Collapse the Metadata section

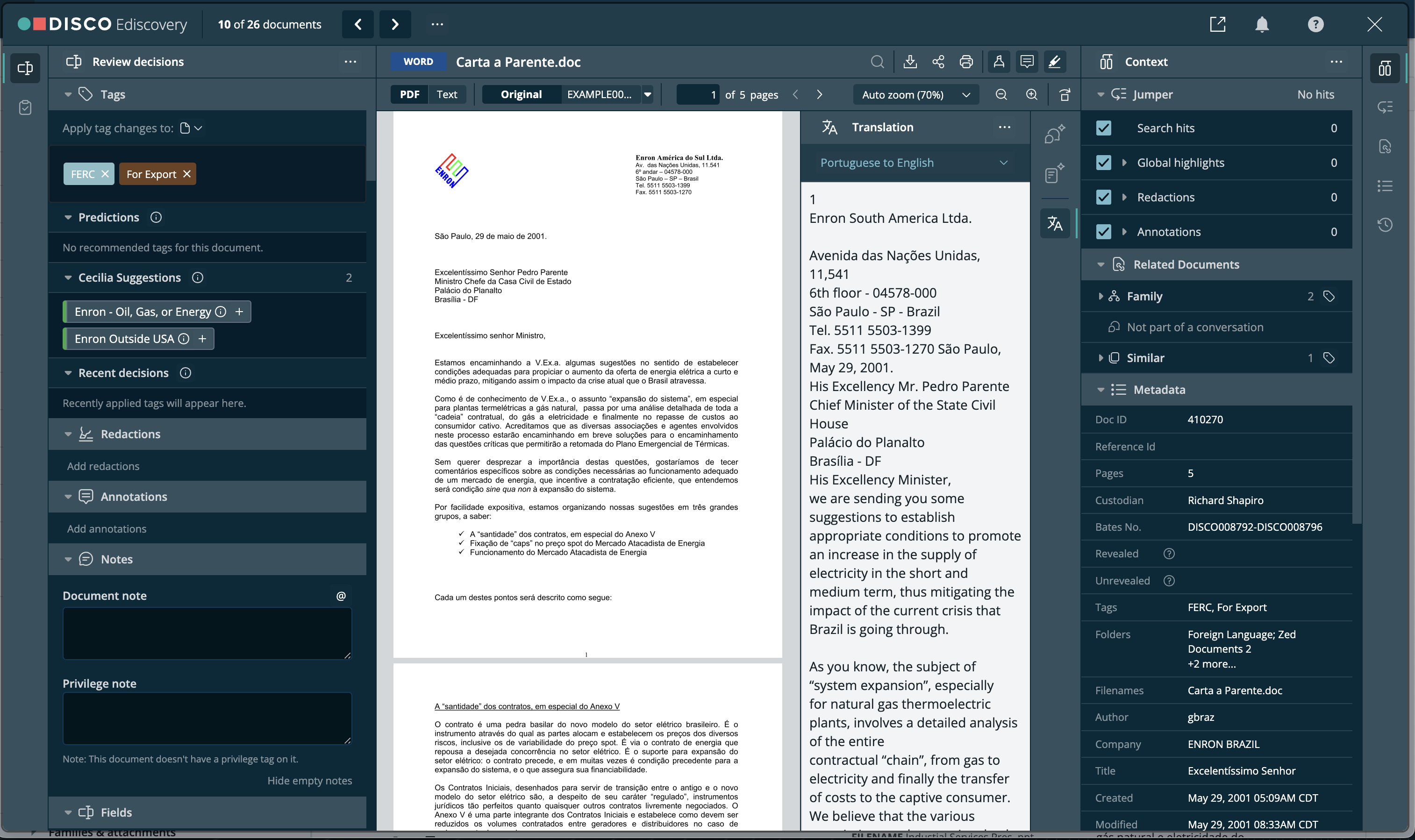point(1101,390)
